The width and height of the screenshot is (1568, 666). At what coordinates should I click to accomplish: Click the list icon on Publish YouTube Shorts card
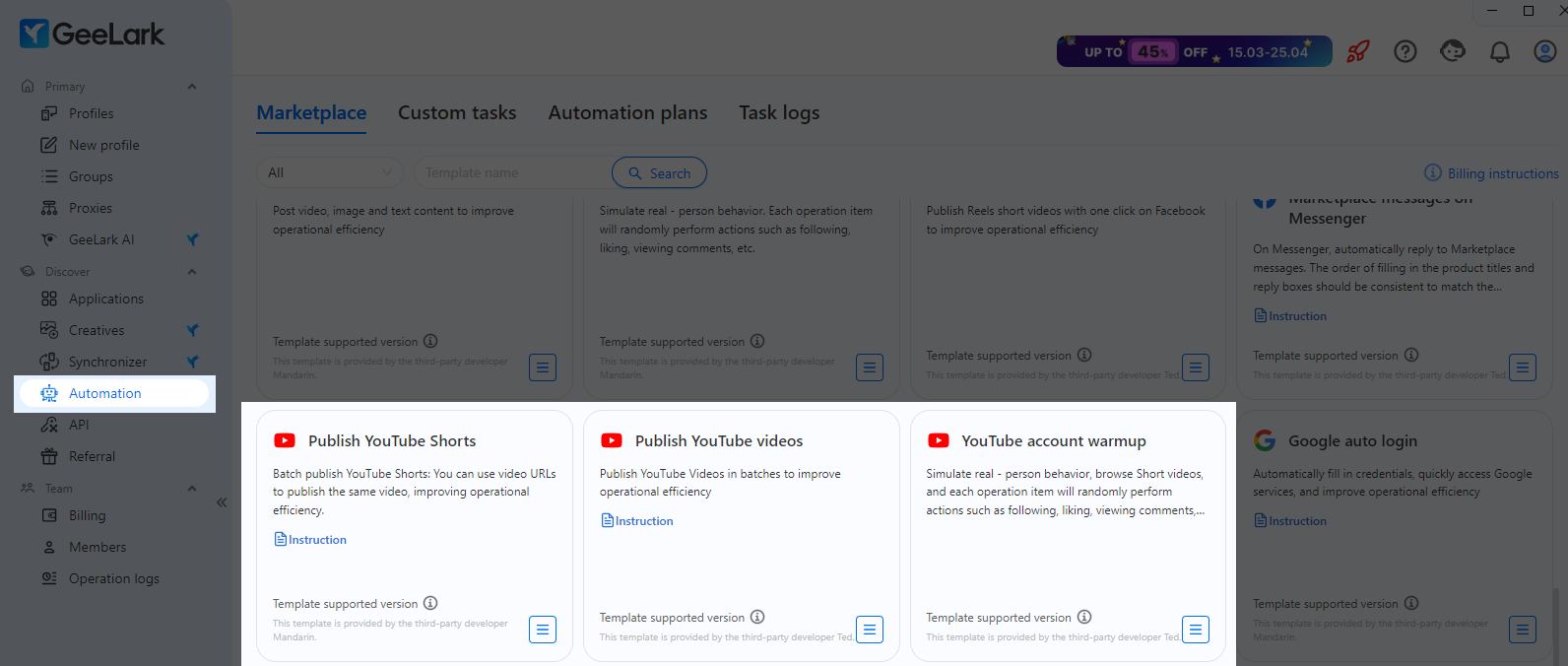(543, 630)
